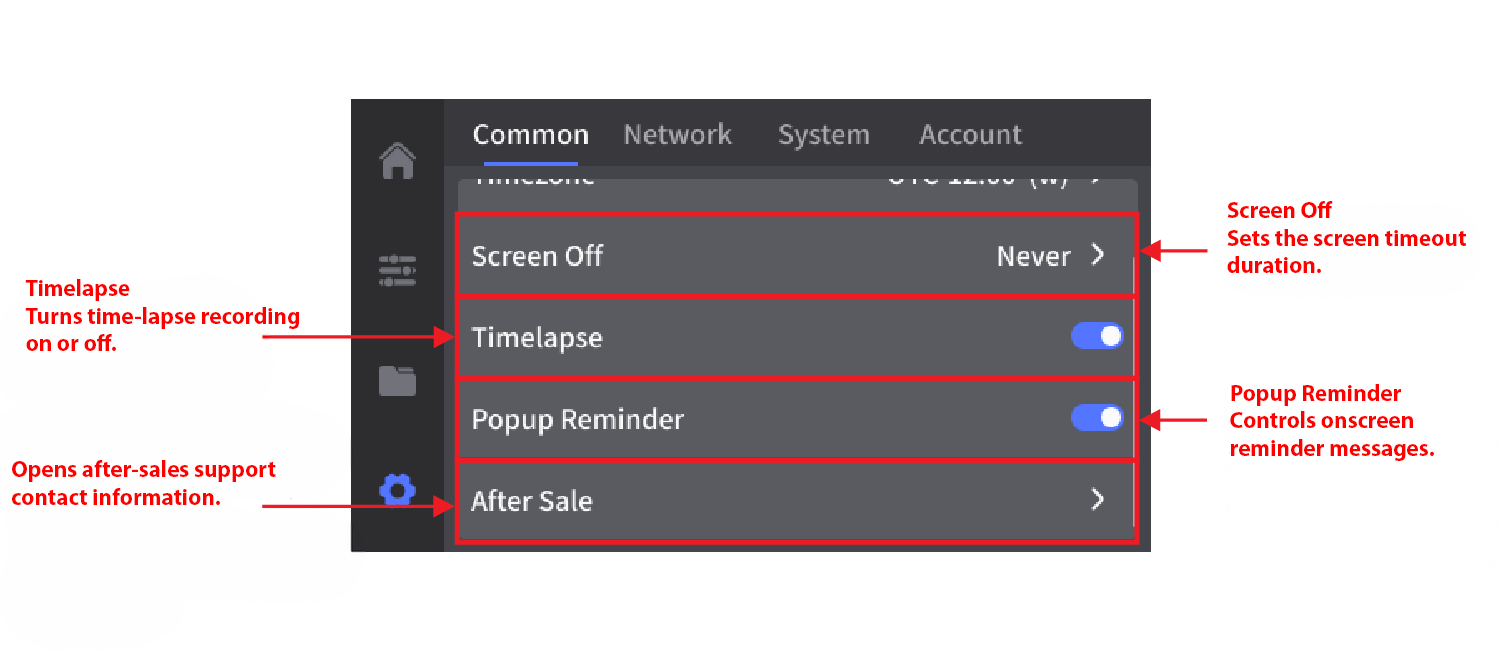Select the Account tab
Image resolution: width=1501 pixels, height=651 pixels.
969,134
